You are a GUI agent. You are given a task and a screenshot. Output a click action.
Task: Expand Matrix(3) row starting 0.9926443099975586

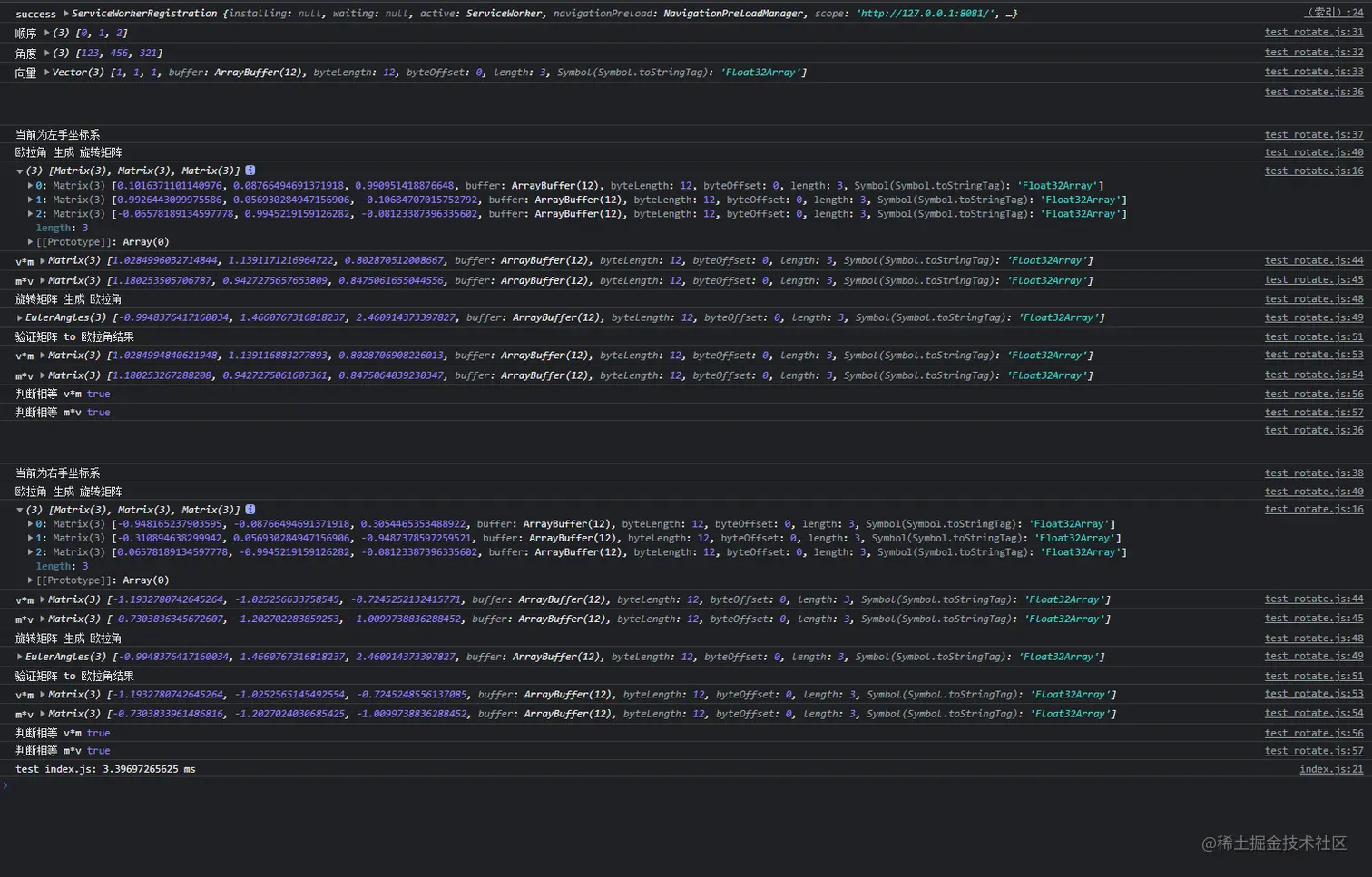[30, 200]
